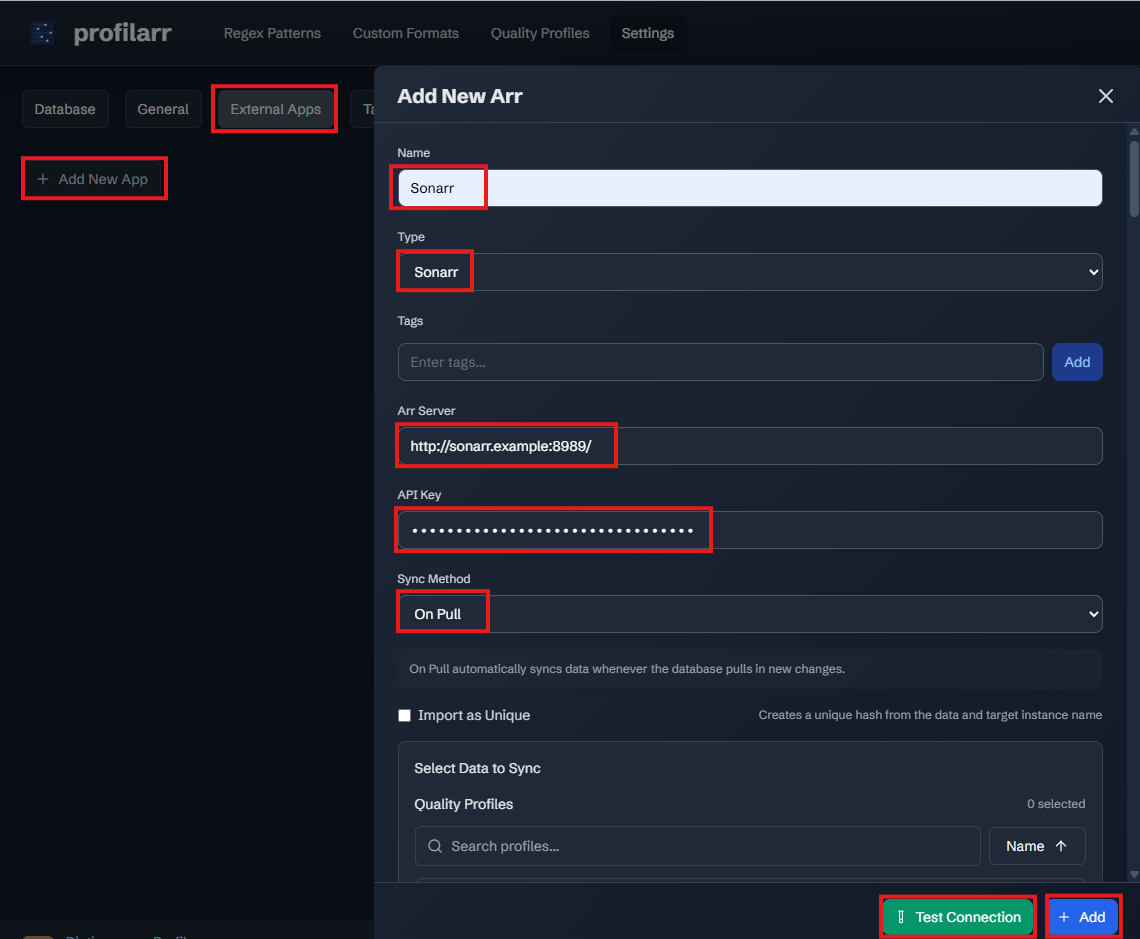Click the plus icon beside Add New App

pos(43,179)
